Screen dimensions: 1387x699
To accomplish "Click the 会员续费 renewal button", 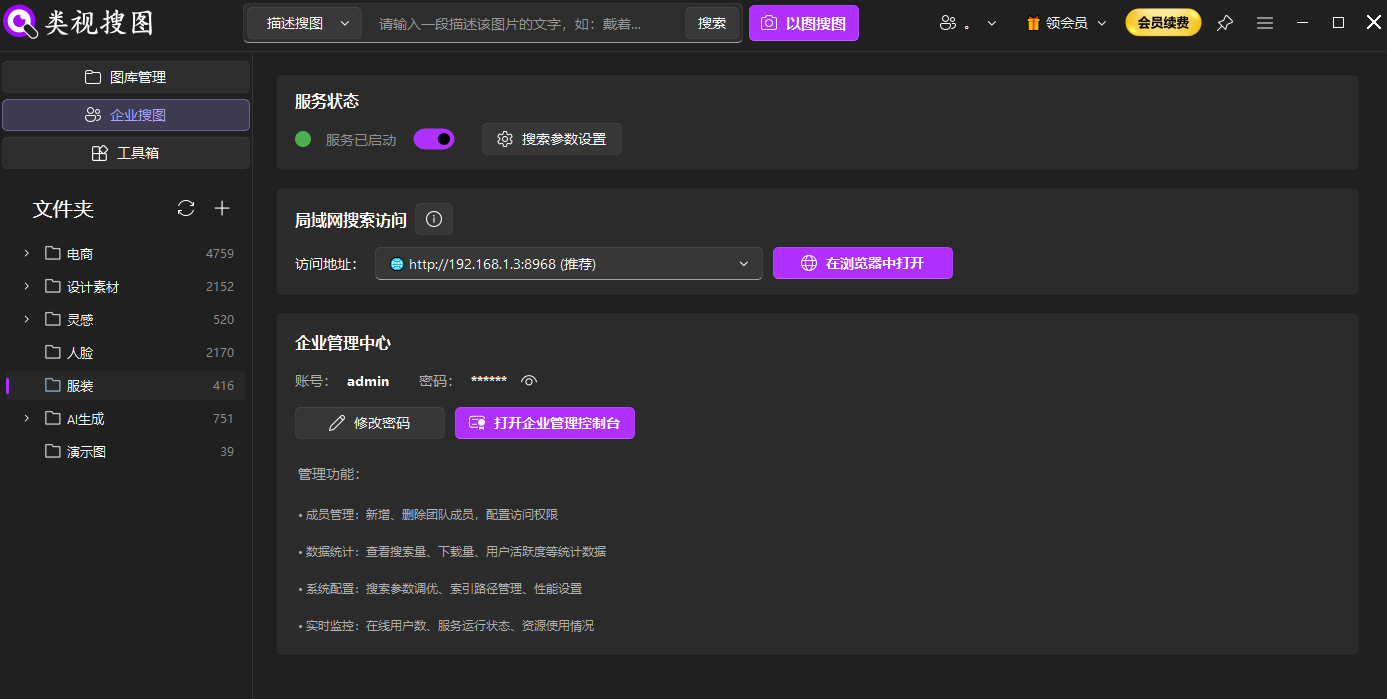I will coord(1162,21).
